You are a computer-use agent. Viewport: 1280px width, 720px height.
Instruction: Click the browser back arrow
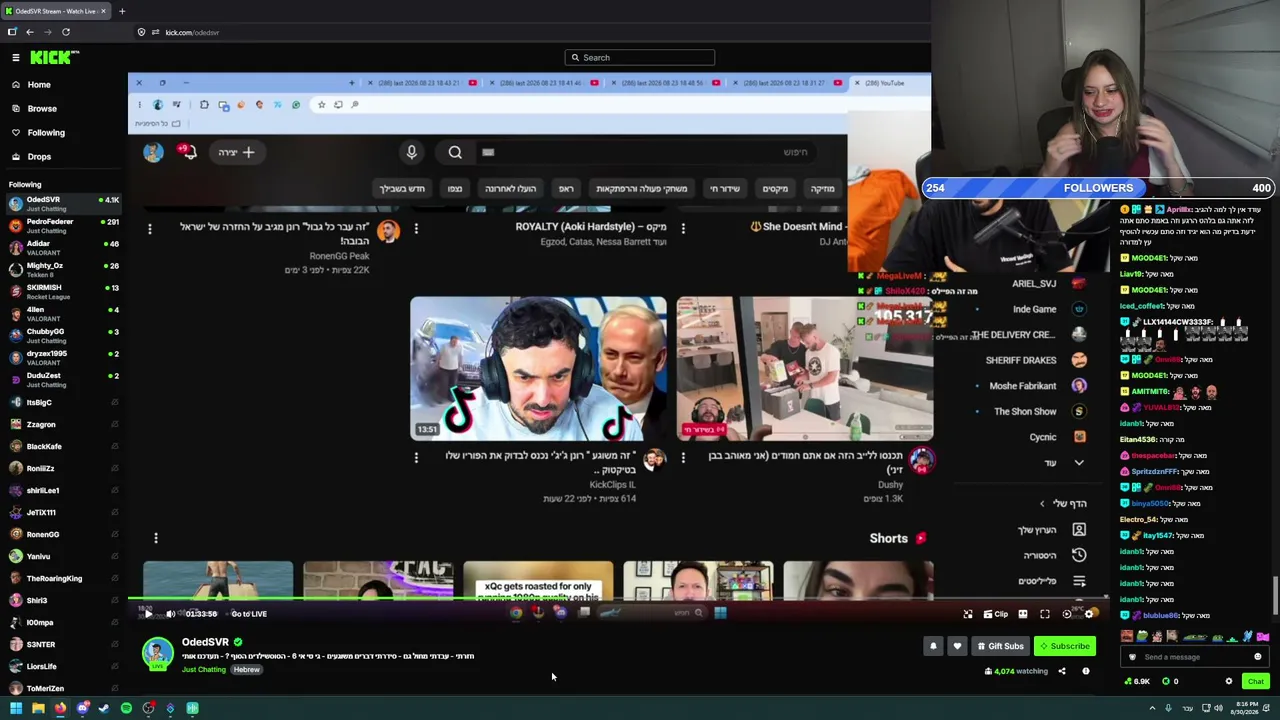[30, 32]
